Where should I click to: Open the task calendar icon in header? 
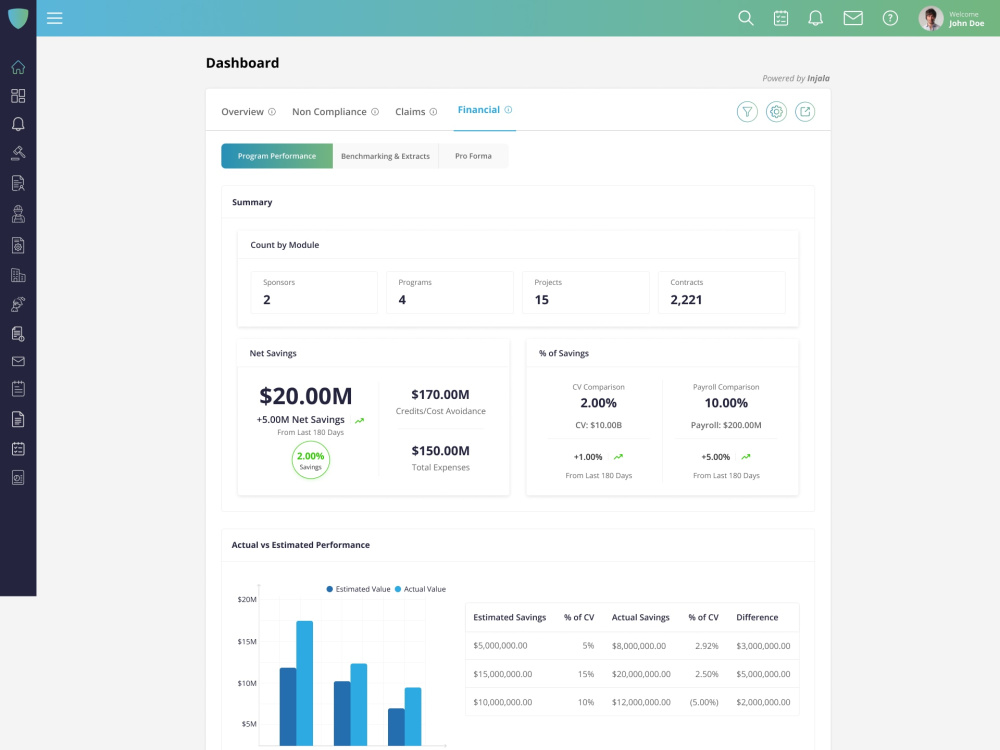tap(781, 18)
